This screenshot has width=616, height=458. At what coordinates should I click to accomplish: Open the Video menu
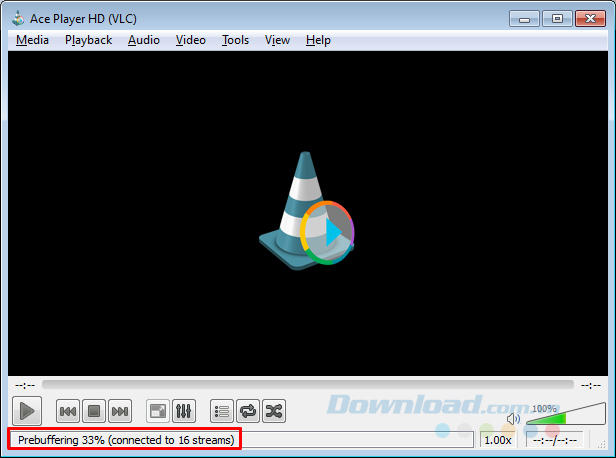tap(191, 40)
